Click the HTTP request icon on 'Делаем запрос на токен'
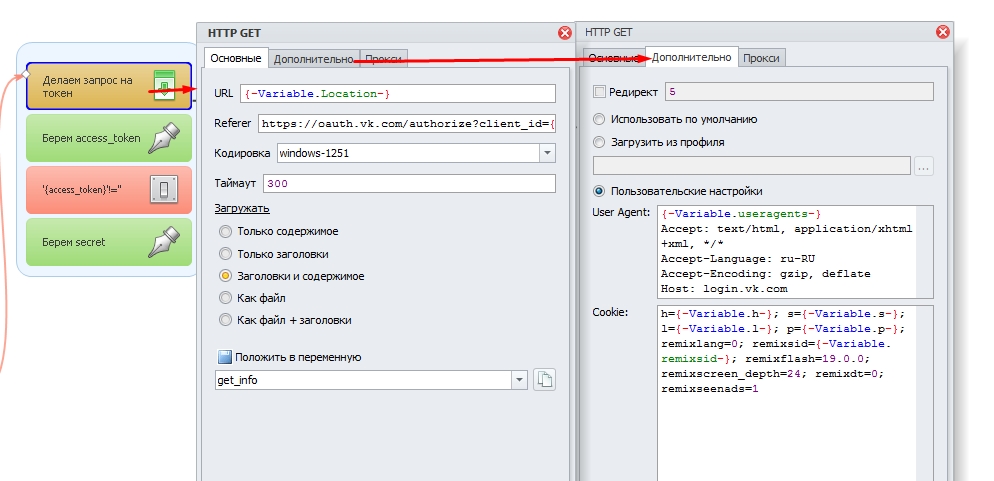Viewport: 994px width, 481px height. [x=164, y=85]
